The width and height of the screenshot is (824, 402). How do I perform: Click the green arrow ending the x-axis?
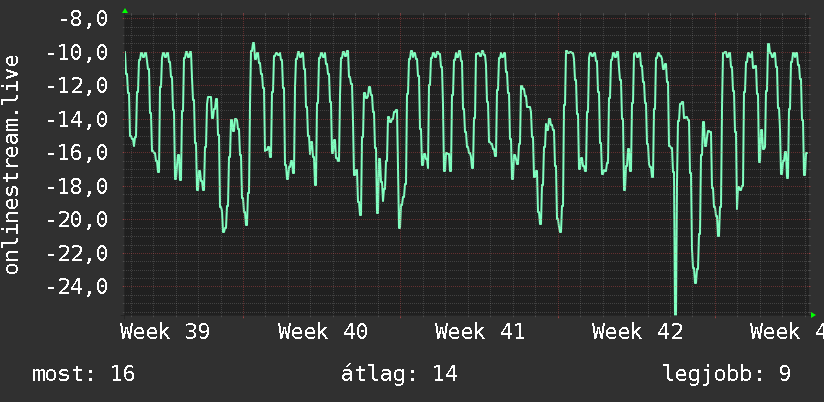(813, 315)
